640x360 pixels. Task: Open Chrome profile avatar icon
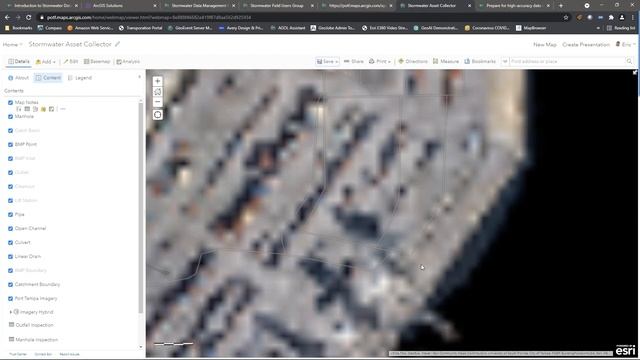622,18
